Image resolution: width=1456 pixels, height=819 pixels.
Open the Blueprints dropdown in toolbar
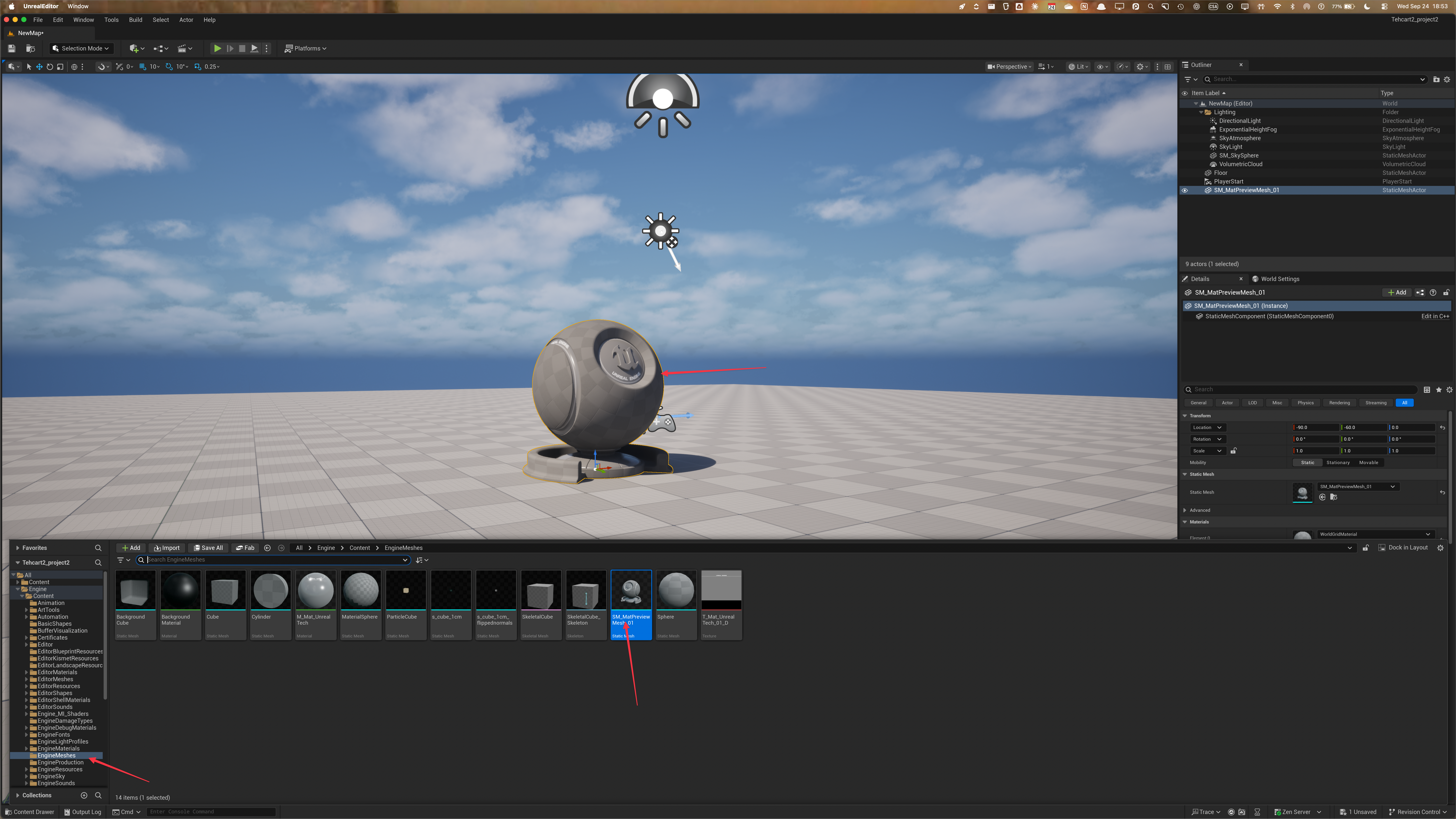pyautogui.click(x=161, y=49)
